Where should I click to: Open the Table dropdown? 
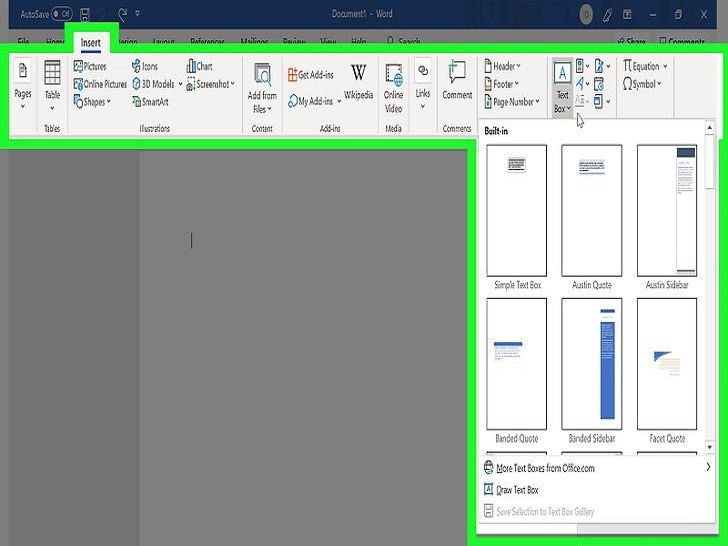click(52, 85)
